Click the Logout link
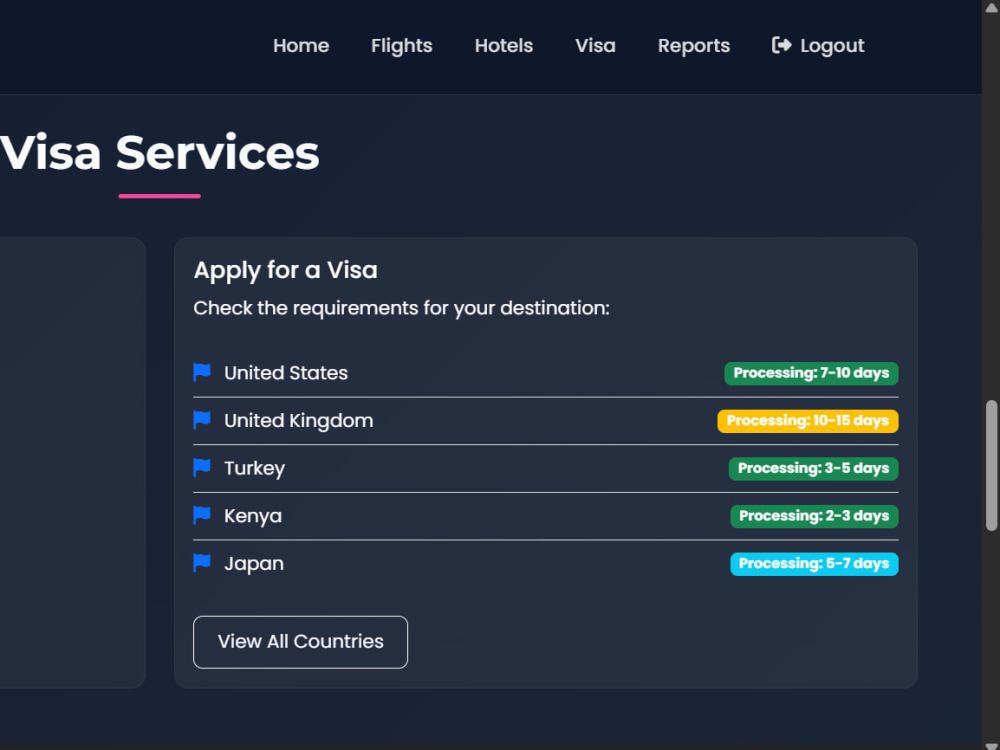The width and height of the screenshot is (1000, 750). pyautogui.click(x=818, y=46)
